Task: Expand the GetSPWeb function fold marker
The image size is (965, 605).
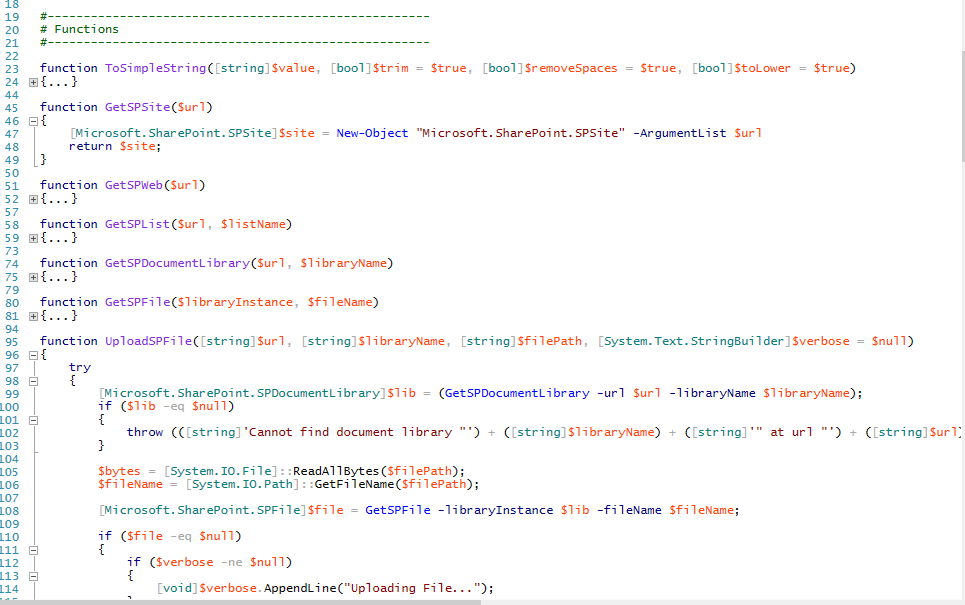Action: 33,199
